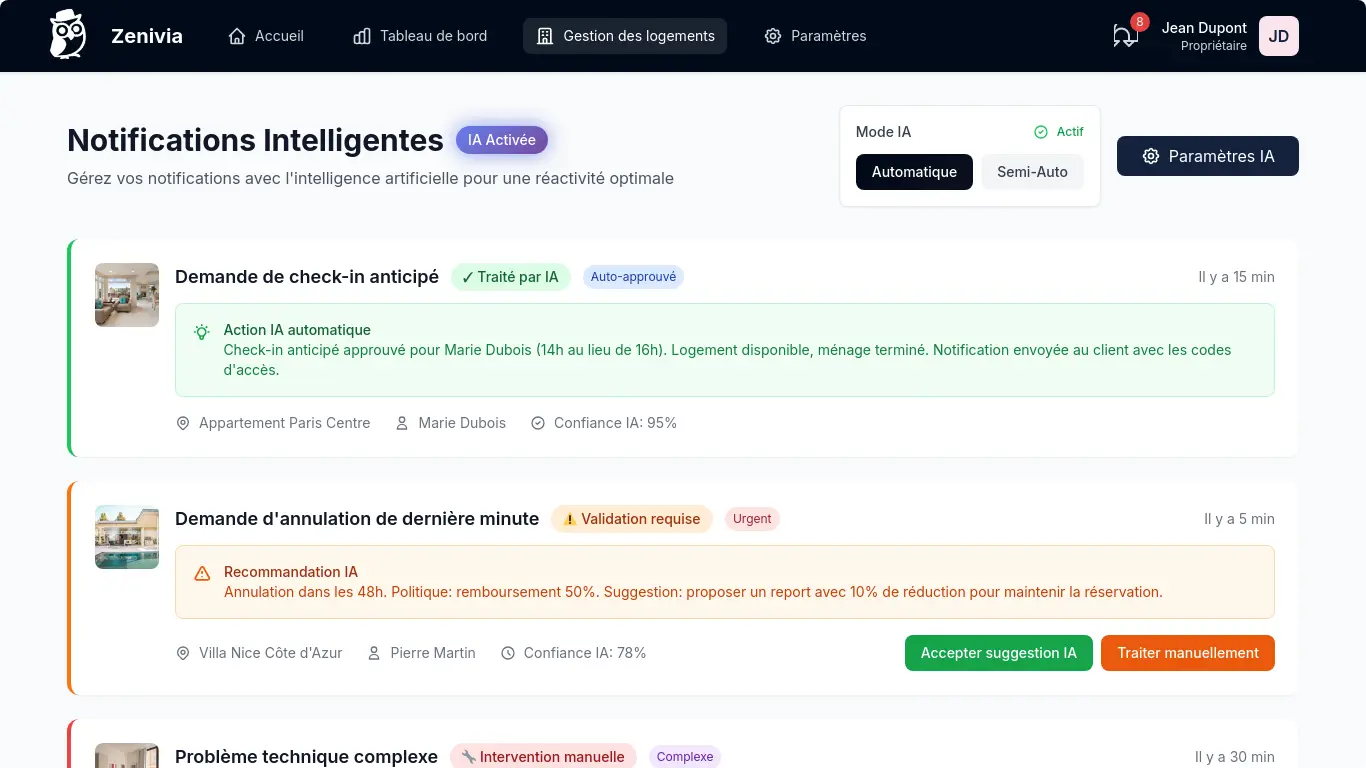Open Paramètres in the top navigation

click(x=815, y=36)
